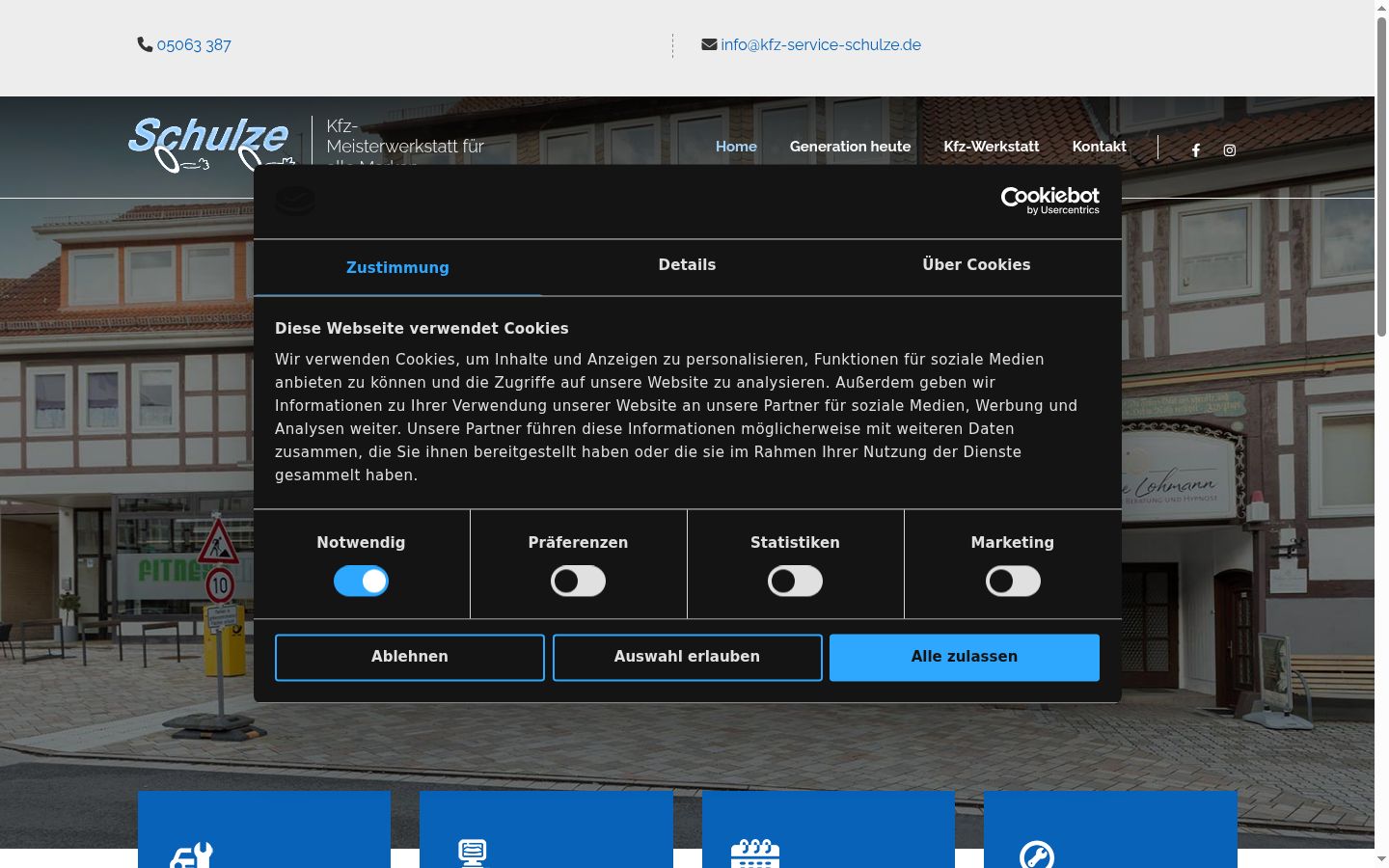This screenshot has height=868, width=1389.
Task: Enable the Statistiken cookie switch
Action: (795, 581)
